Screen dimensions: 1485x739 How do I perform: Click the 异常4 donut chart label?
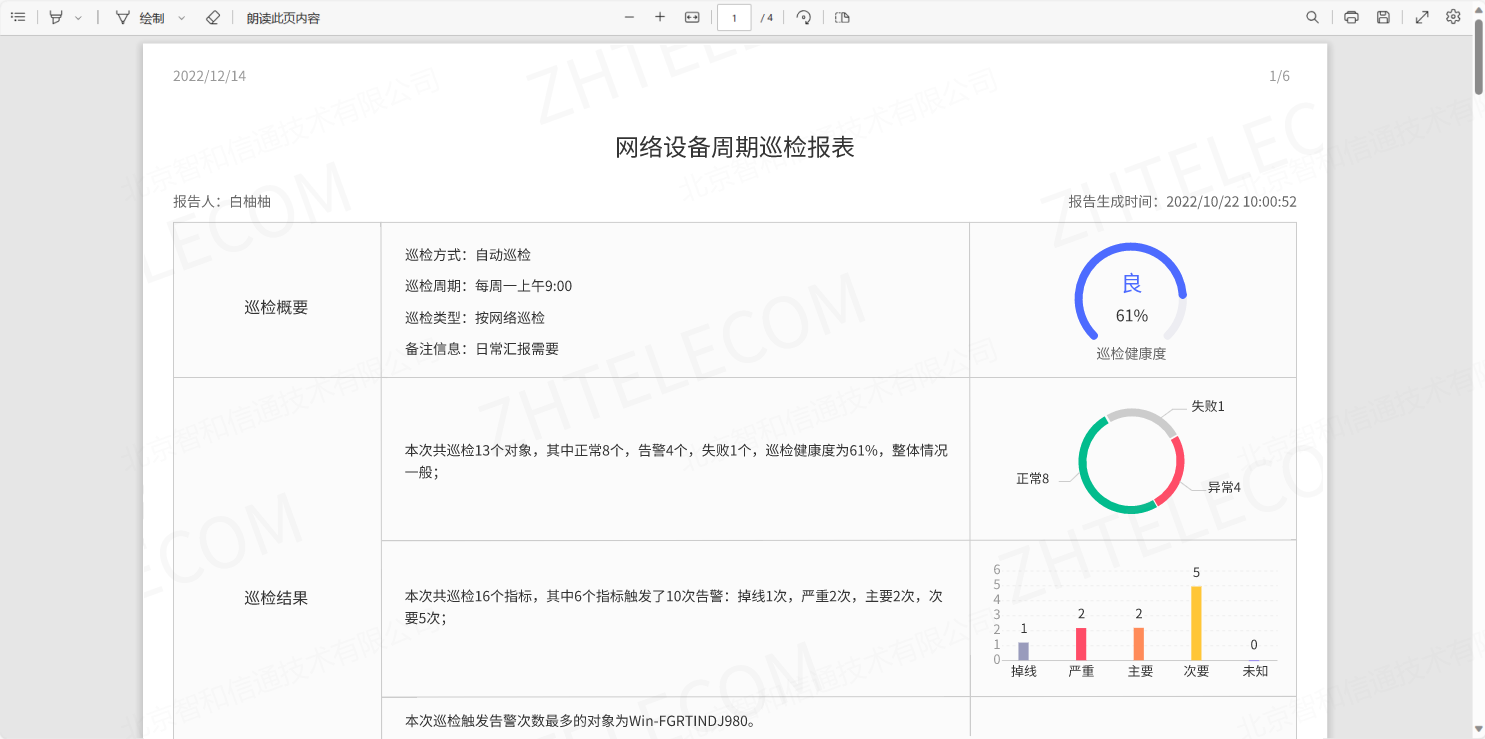point(1224,487)
